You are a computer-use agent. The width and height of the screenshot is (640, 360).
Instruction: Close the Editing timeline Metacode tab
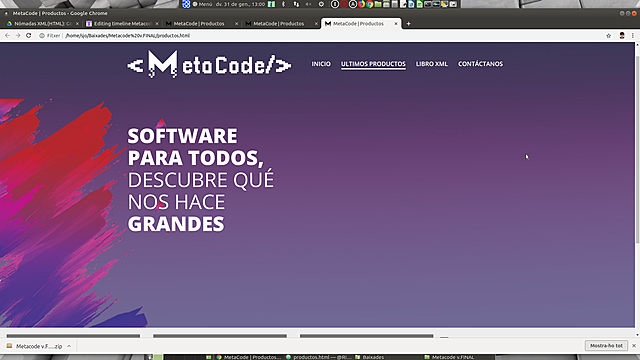157,24
